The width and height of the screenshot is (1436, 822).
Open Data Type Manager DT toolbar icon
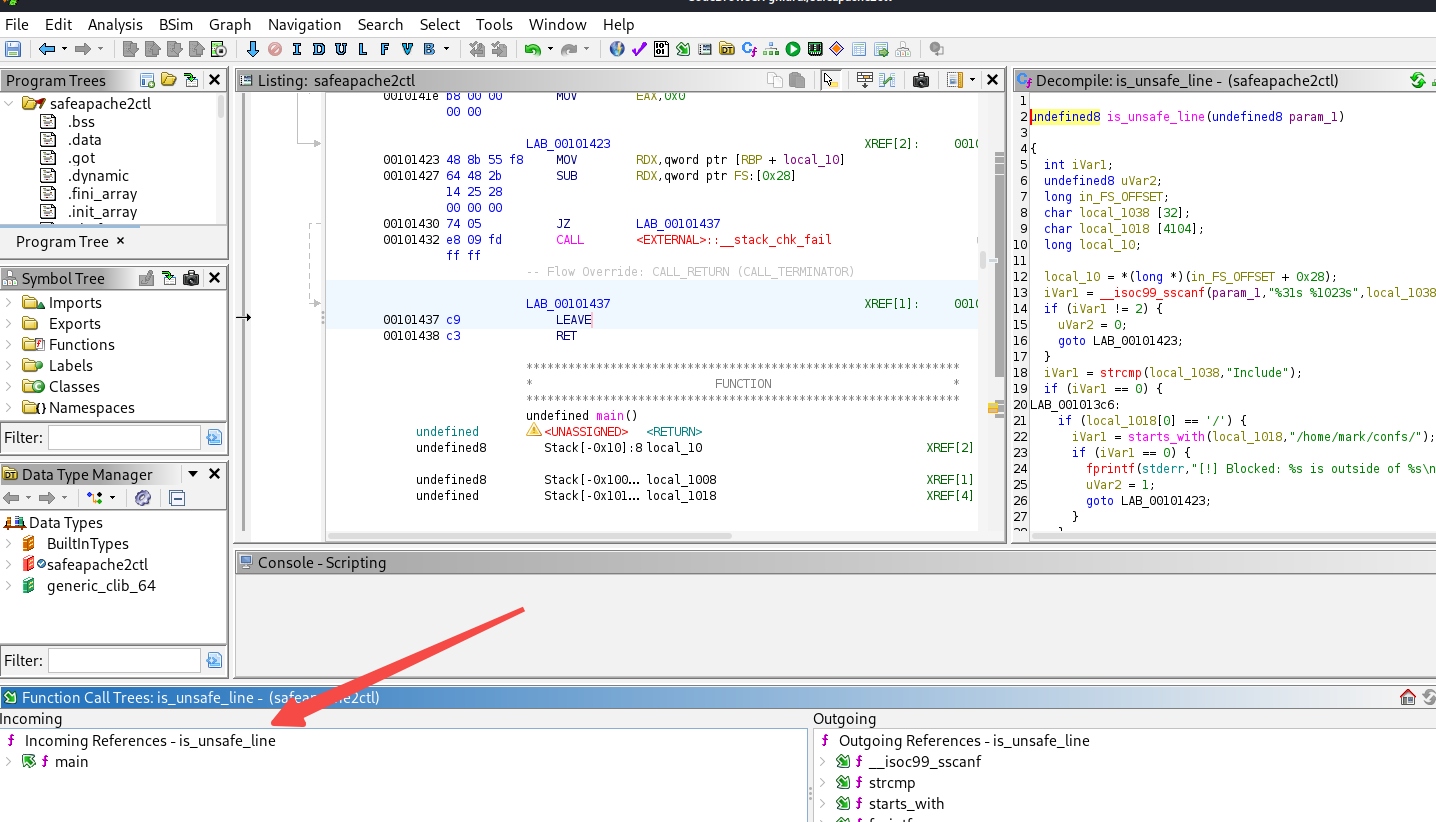tap(727, 49)
